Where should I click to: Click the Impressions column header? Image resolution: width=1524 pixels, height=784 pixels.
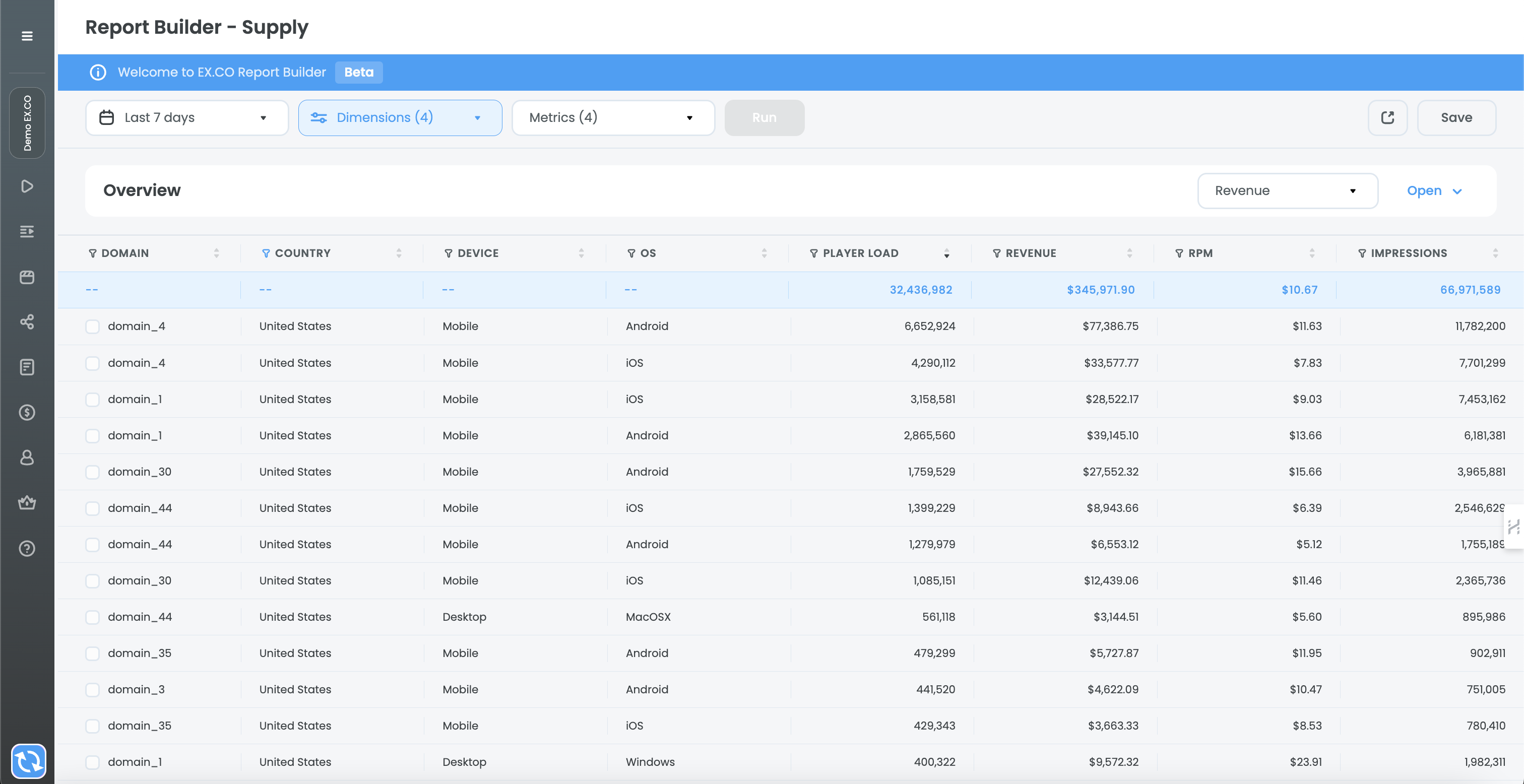(1409, 253)
